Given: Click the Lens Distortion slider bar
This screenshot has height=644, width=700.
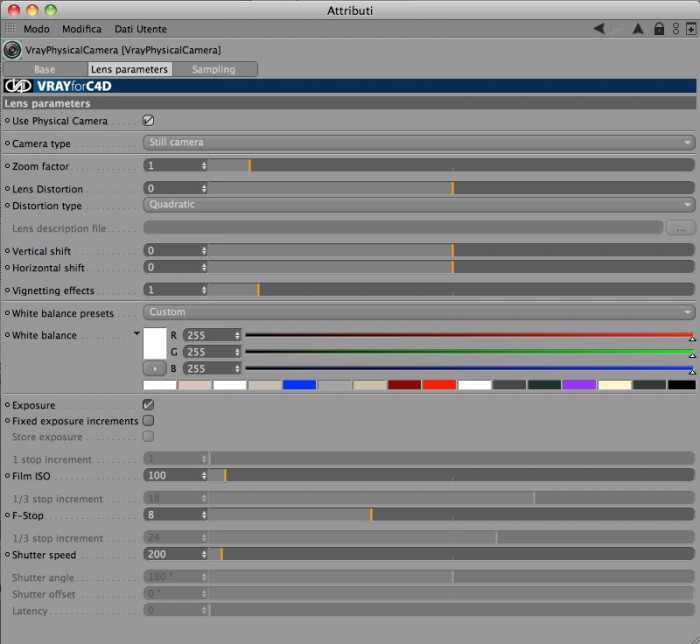Looking at the screenshot, I should click(451, 188).
